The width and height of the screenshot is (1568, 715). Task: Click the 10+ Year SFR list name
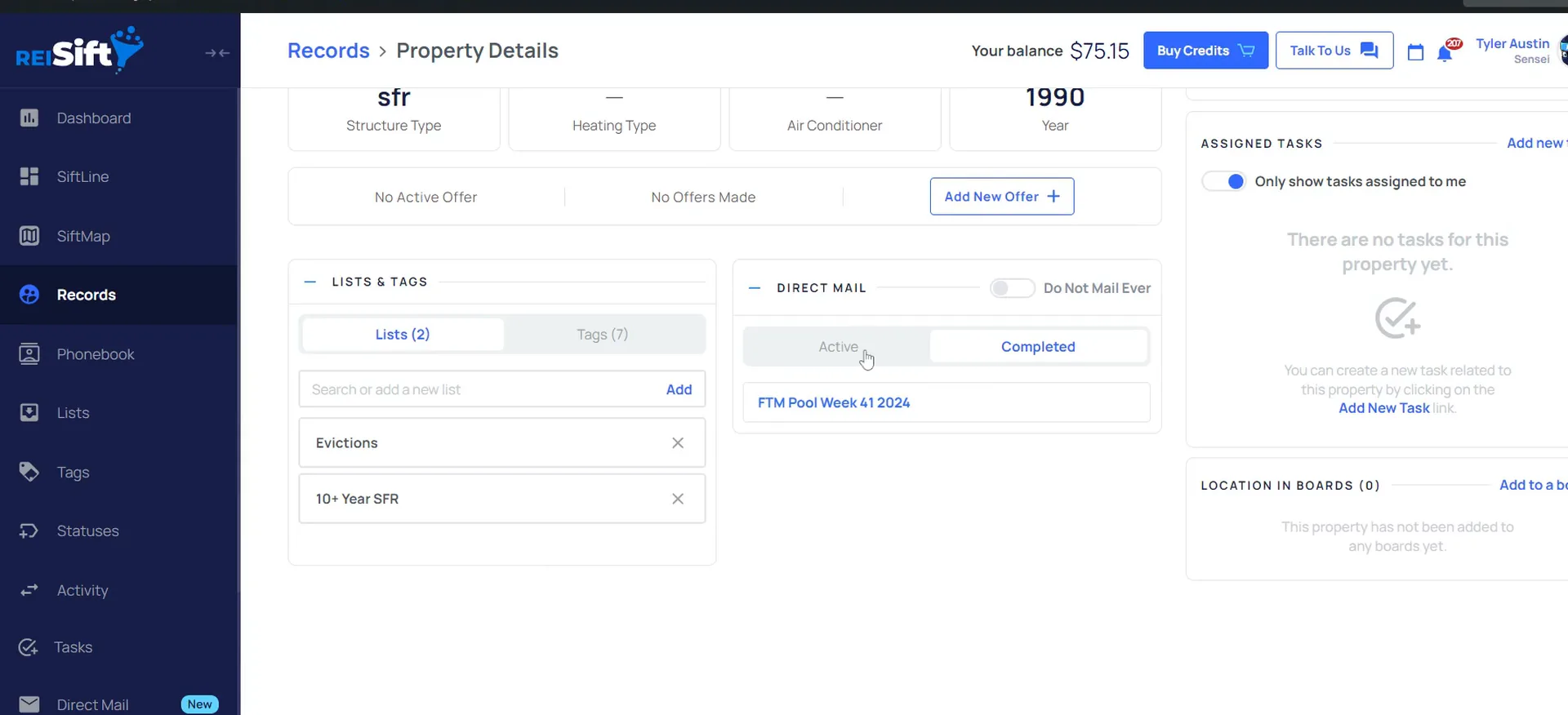[358, 499]
